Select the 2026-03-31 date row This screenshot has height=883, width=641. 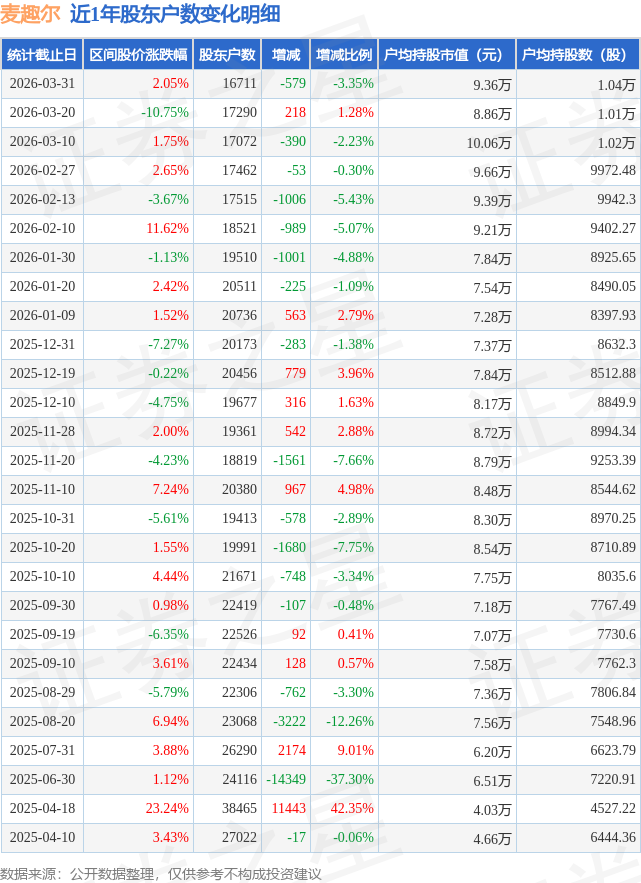[42, 84]
